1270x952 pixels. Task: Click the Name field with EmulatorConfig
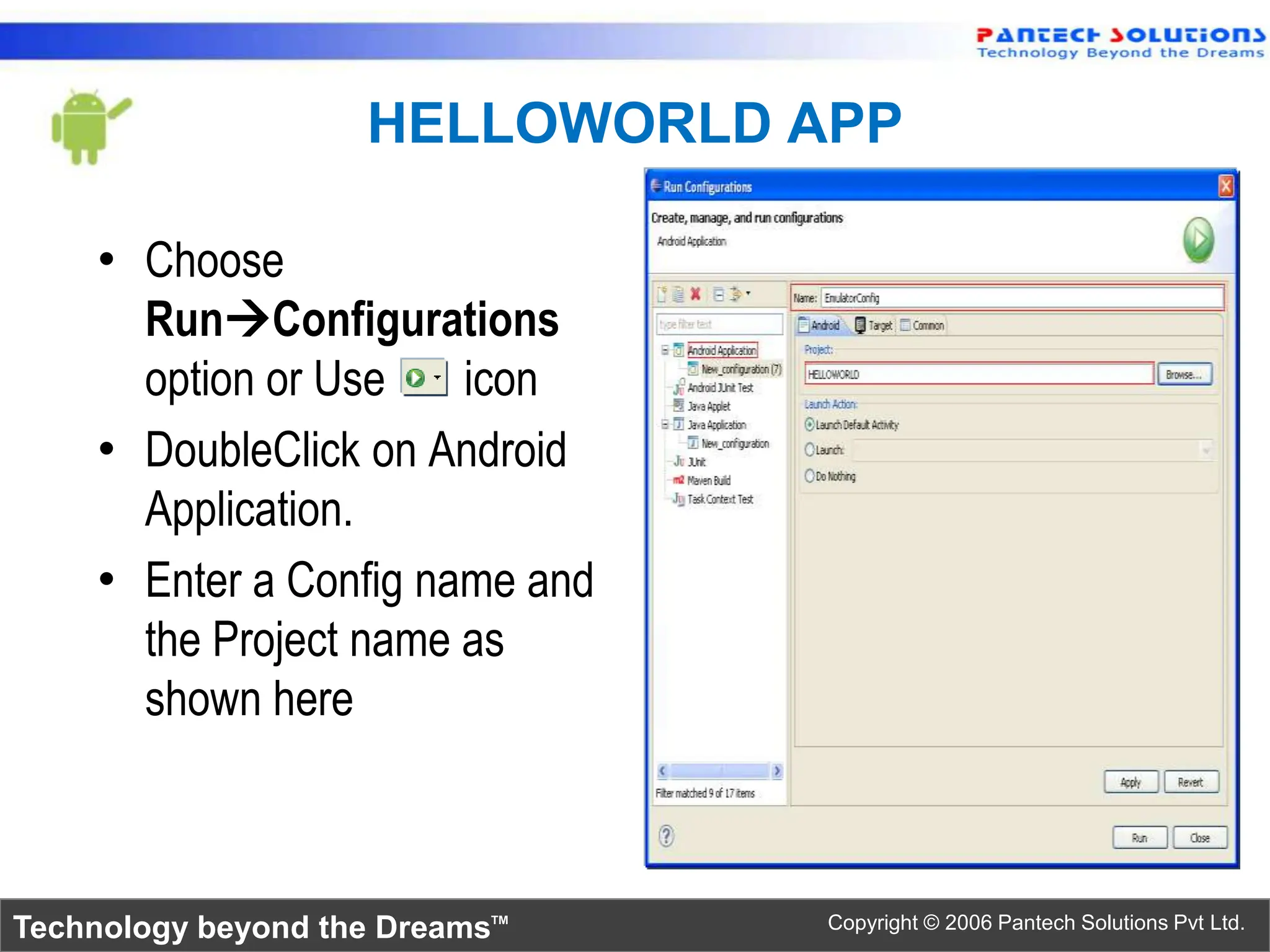pyautogui.click(x=1021, y=298)
